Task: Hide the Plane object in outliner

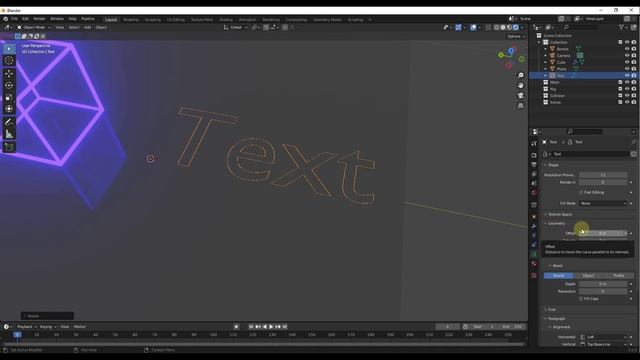Action: [x=627, y=69]
